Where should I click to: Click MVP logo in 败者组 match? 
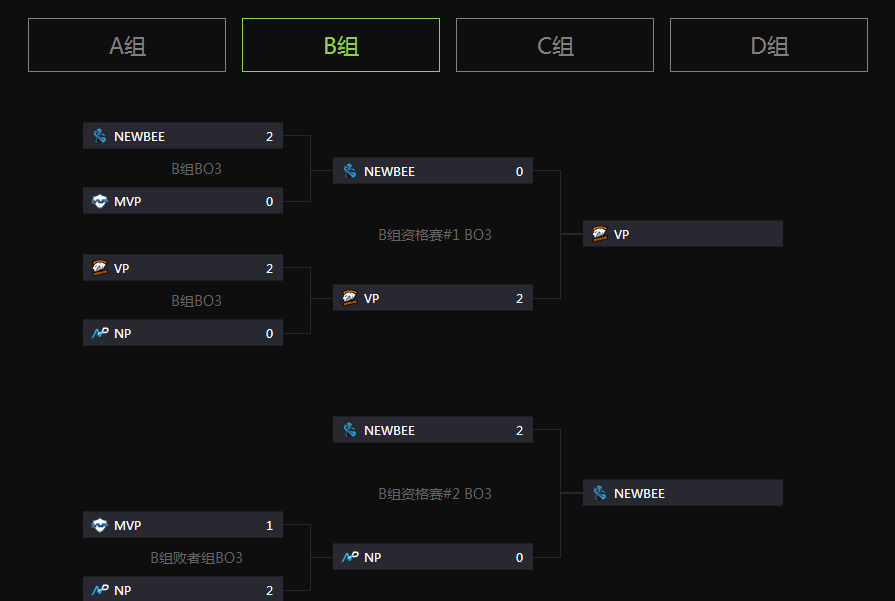[100, 525]
